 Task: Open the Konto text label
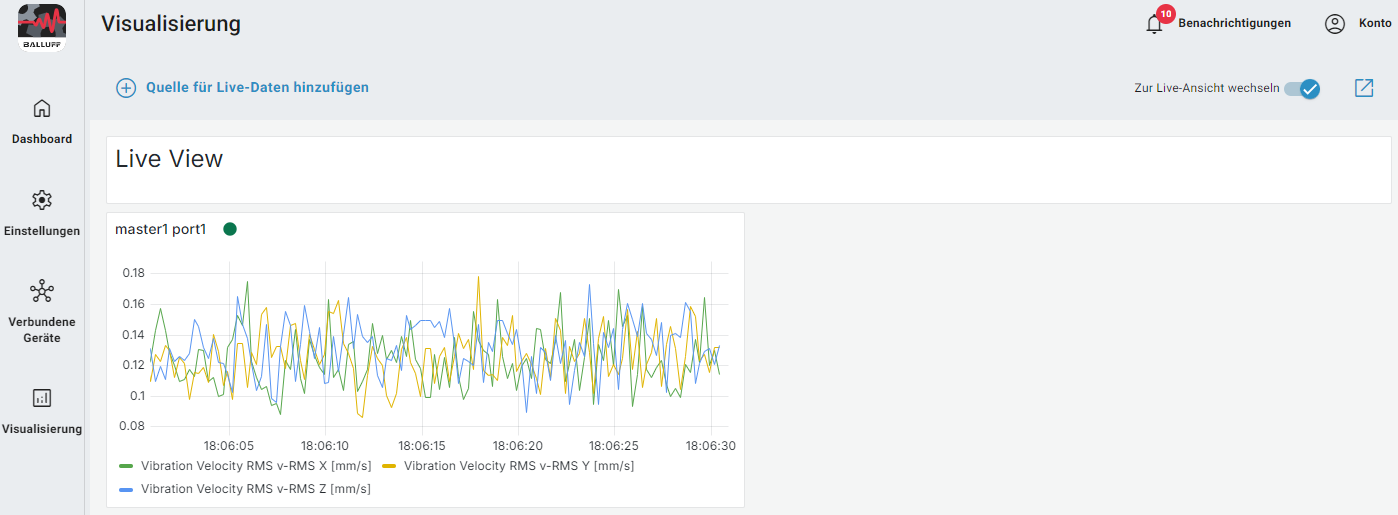pos(1374,23)
